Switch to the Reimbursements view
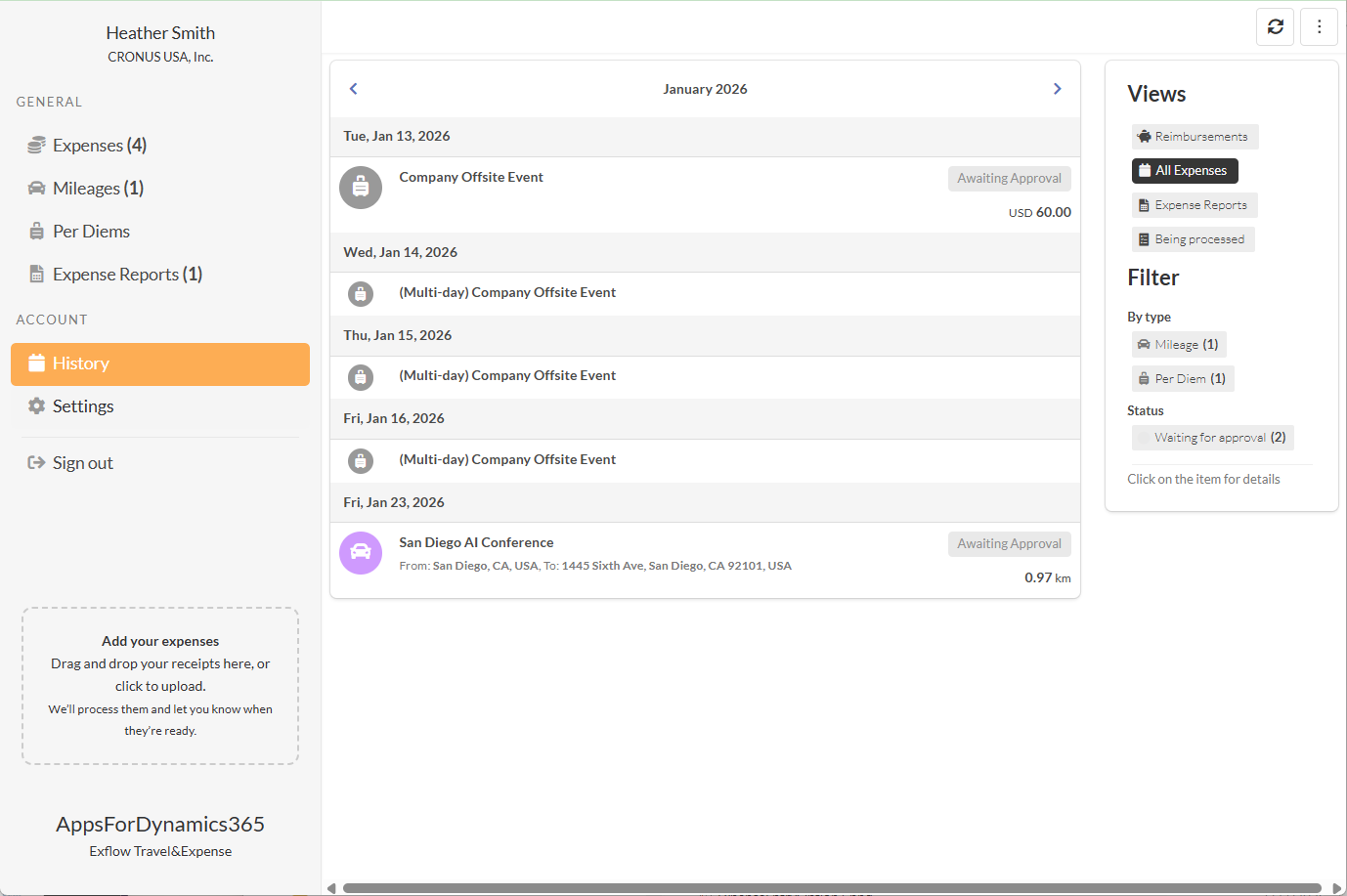 tap(1194, 137)
